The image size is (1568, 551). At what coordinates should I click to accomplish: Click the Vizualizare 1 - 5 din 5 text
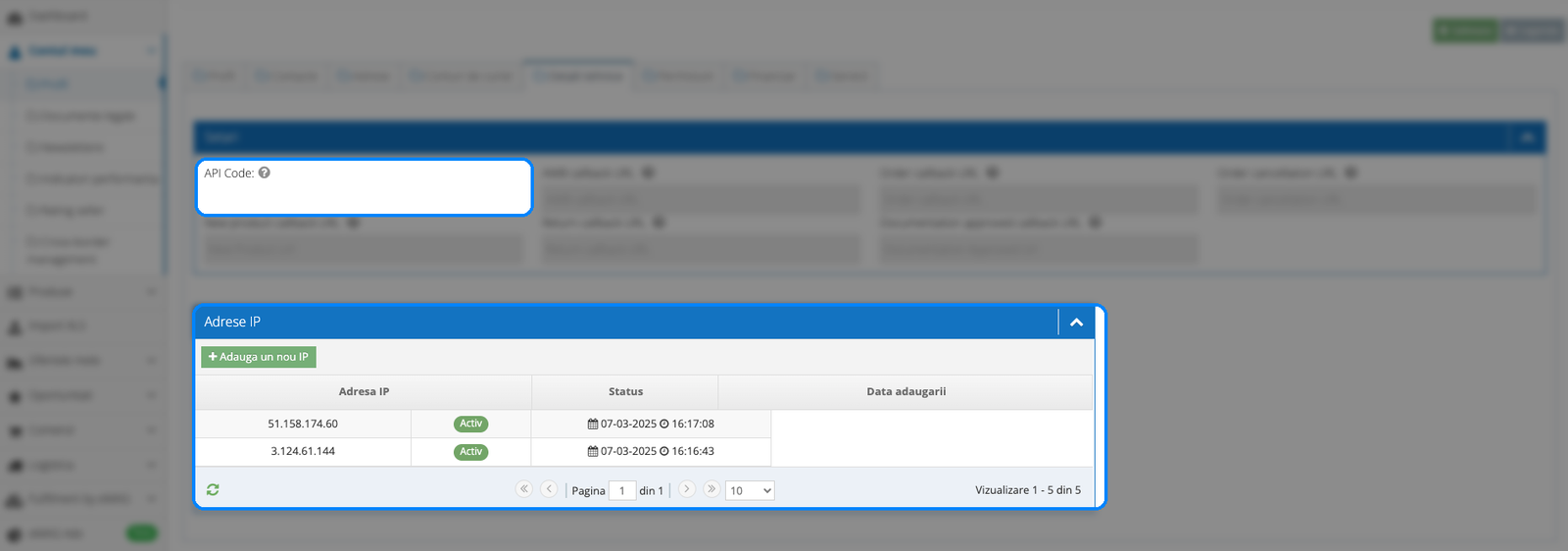(1028, 490)
